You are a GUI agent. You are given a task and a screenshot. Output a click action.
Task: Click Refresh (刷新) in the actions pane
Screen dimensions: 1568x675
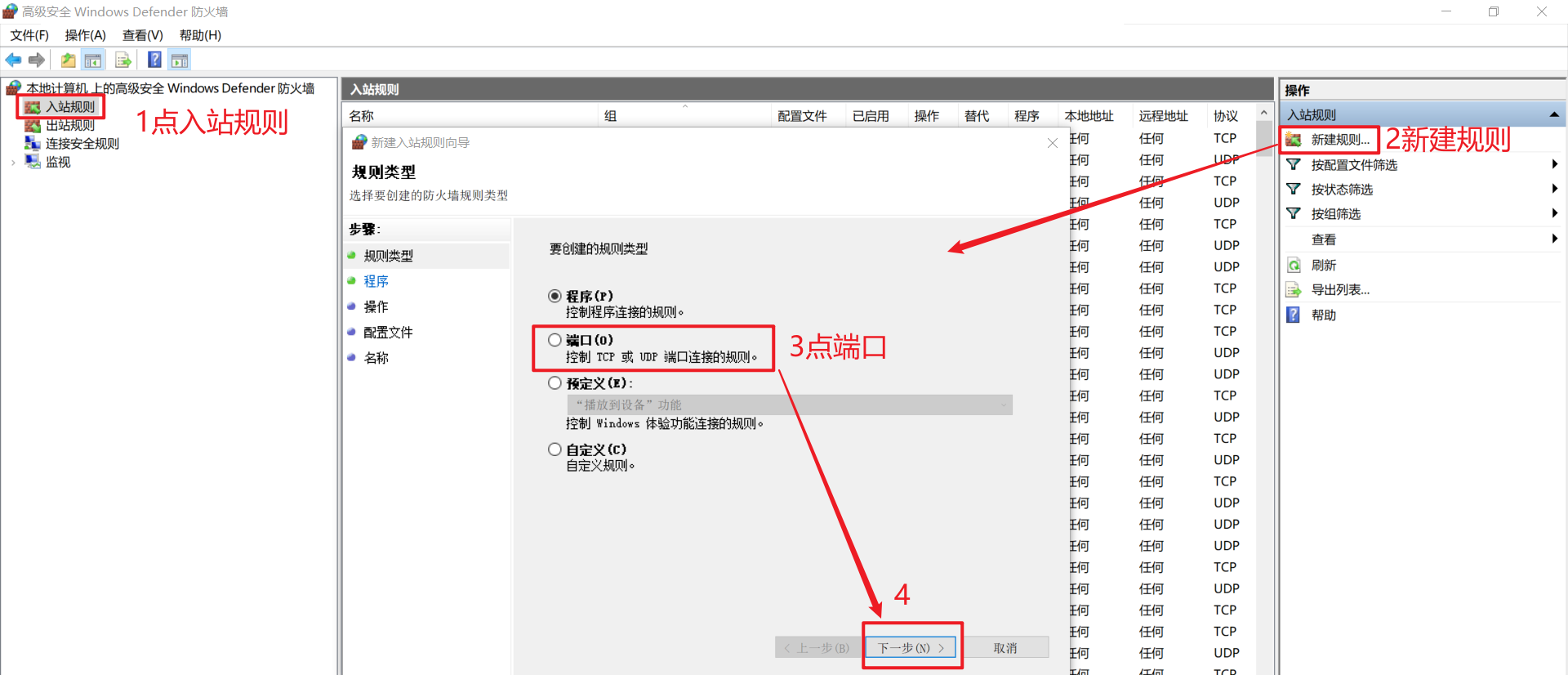coord(1324,265)
